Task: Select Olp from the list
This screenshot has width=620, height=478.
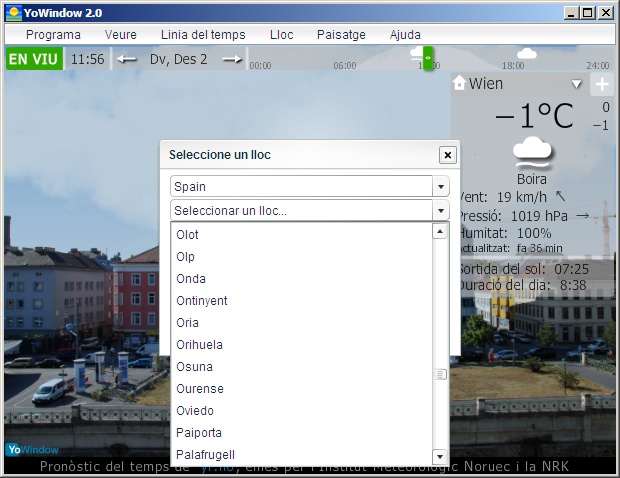Action: tap(301, 257)
